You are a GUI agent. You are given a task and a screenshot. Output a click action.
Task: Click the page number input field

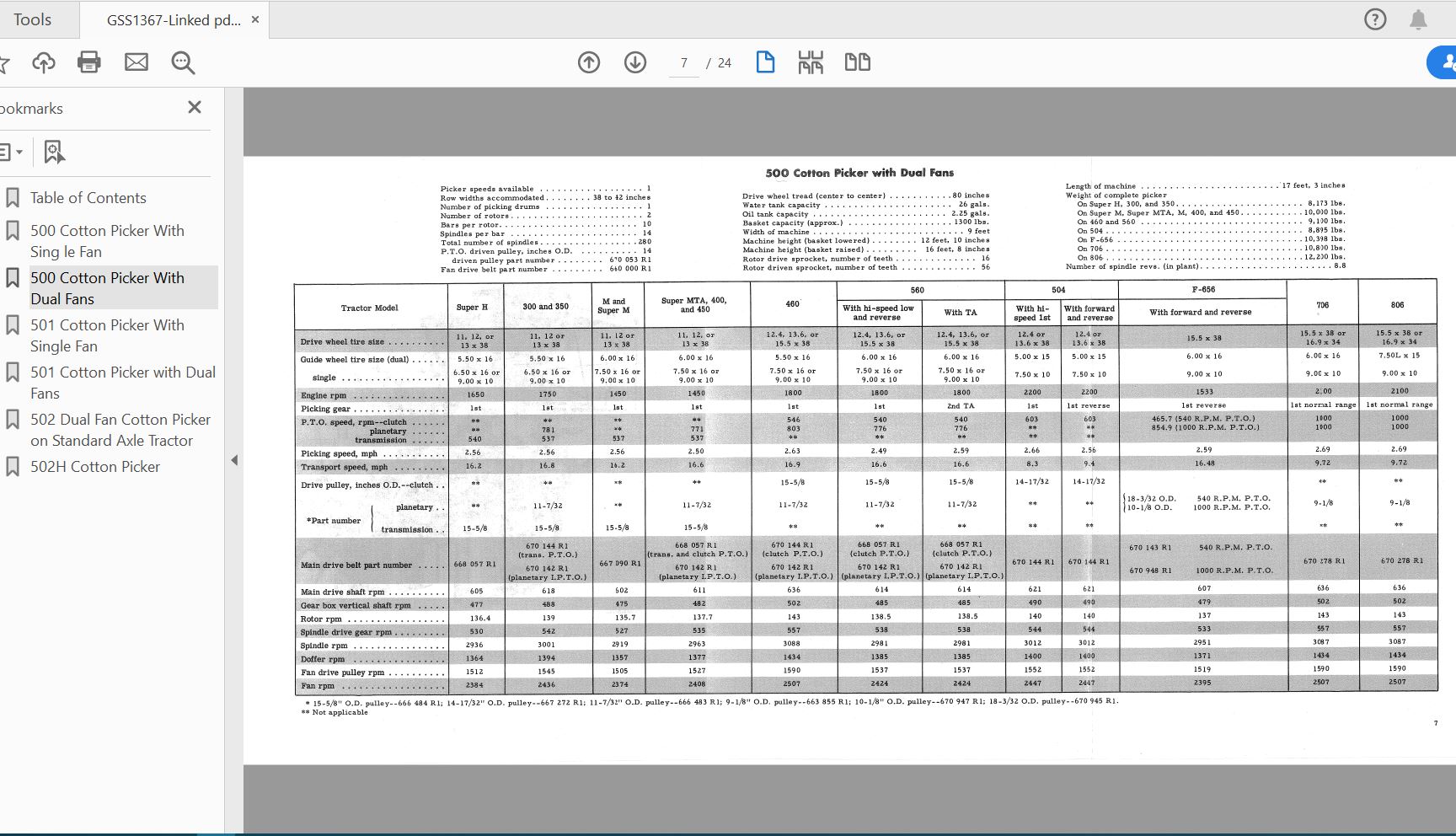683,63
